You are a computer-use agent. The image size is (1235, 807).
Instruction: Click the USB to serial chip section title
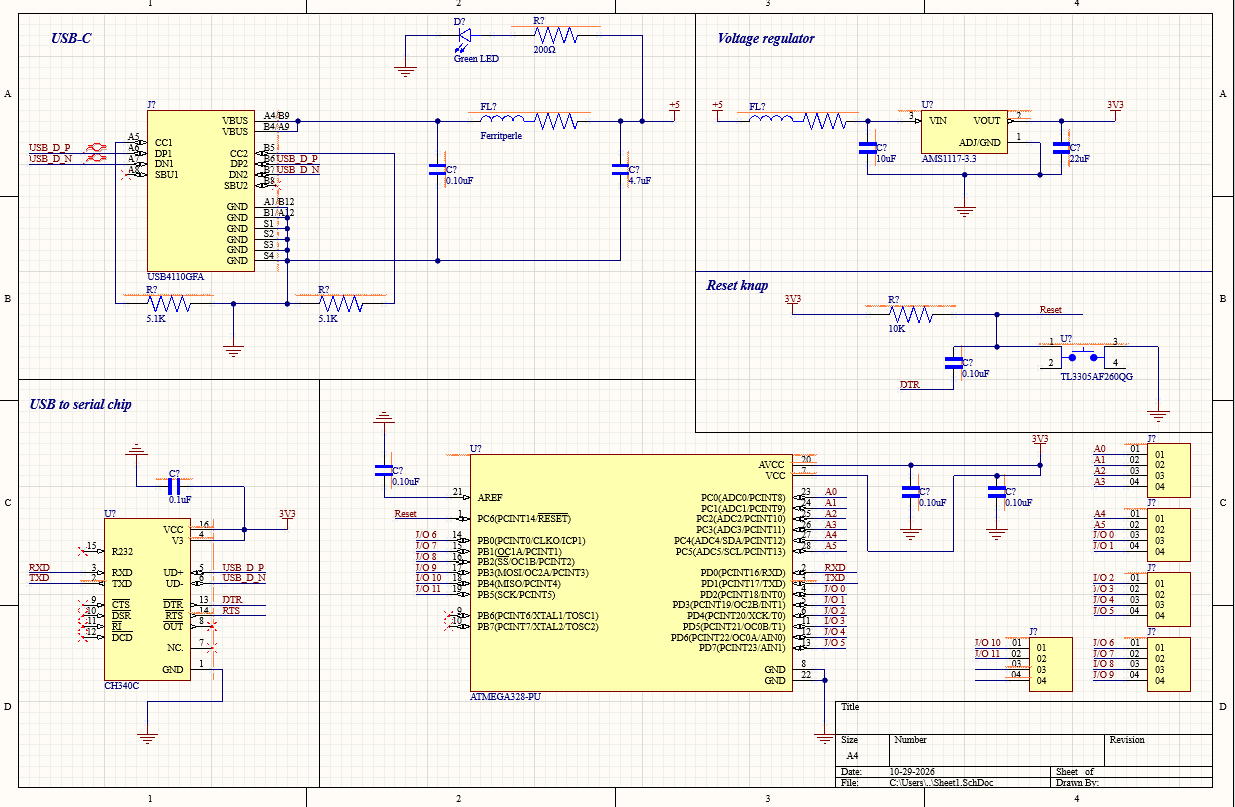[x=80, y=404]
